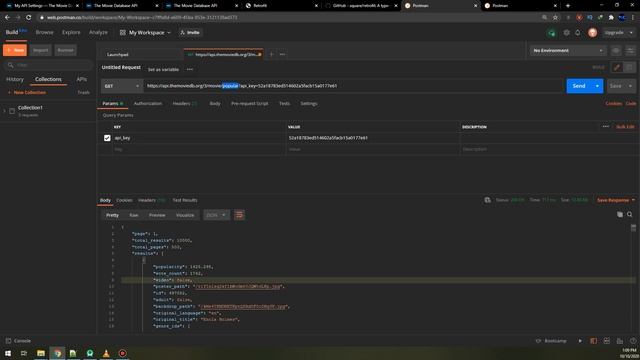Viewport: 640px width, 360px height.
Task: Open the request name more options ellipsis
Action: coord(190,69)
